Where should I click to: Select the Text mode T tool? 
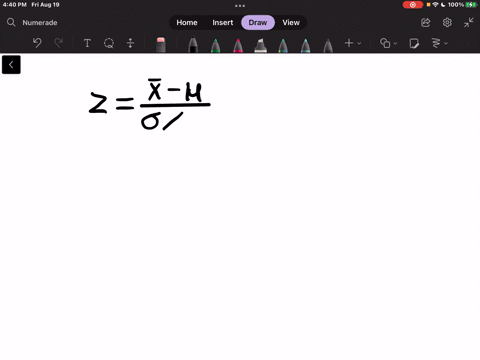point(87,43)
